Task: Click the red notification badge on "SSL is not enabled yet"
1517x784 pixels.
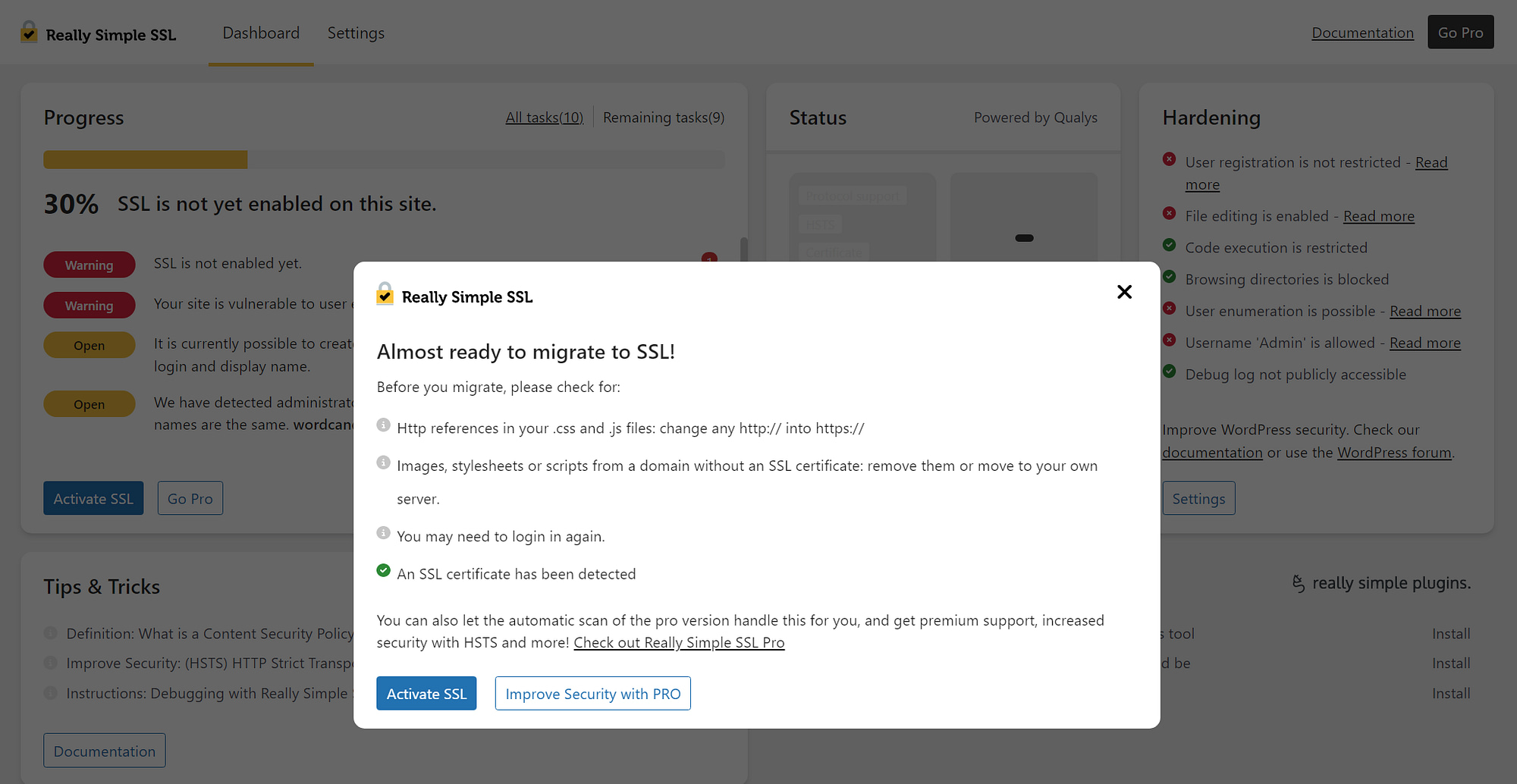Action: click(x=708, y=259)
